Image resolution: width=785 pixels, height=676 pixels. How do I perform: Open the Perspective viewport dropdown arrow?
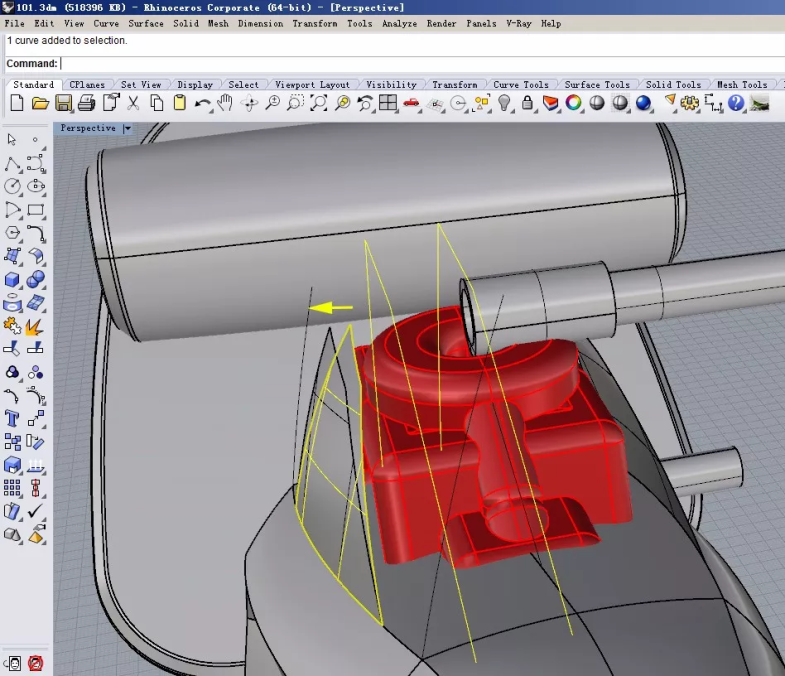(x=127, y=128)
